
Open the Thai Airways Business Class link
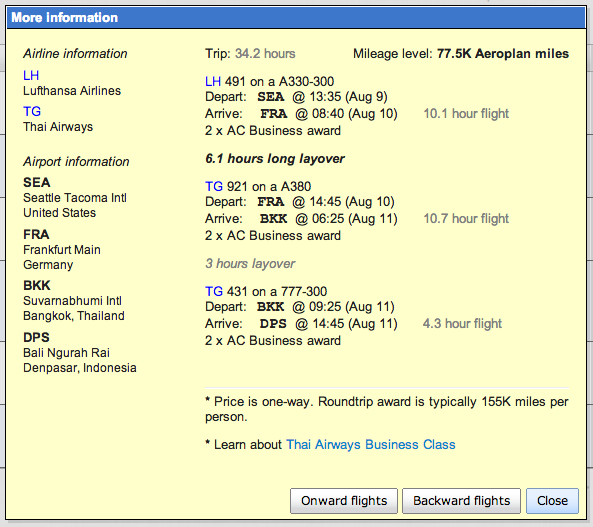[371, 445]
